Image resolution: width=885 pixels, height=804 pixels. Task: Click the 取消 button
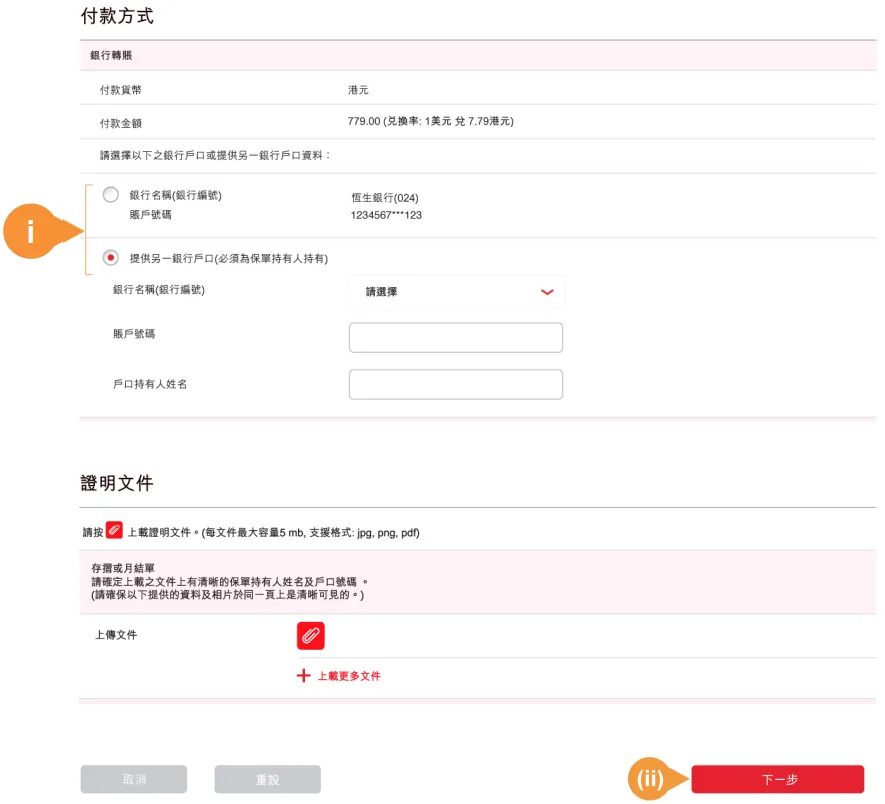[x=134, y=779]
